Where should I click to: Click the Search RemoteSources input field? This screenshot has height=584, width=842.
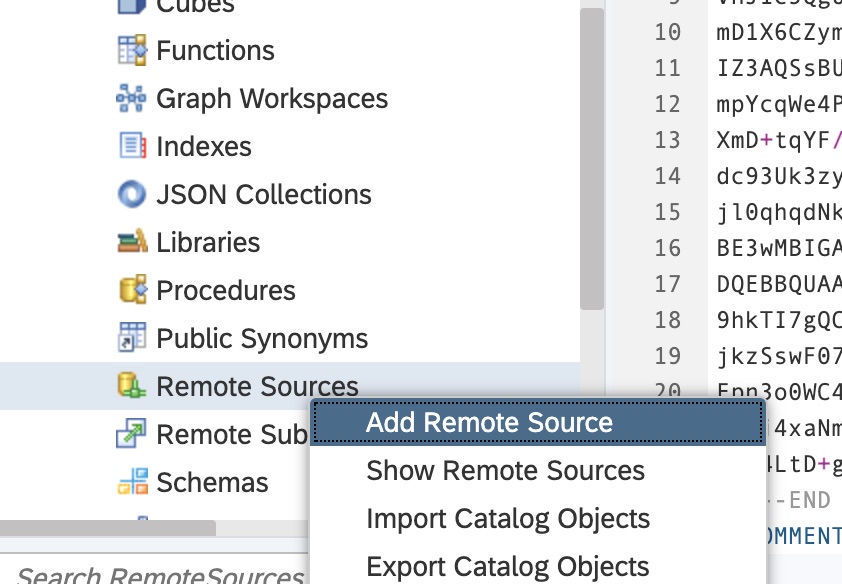pyautogui.click(x=160, y=575)
